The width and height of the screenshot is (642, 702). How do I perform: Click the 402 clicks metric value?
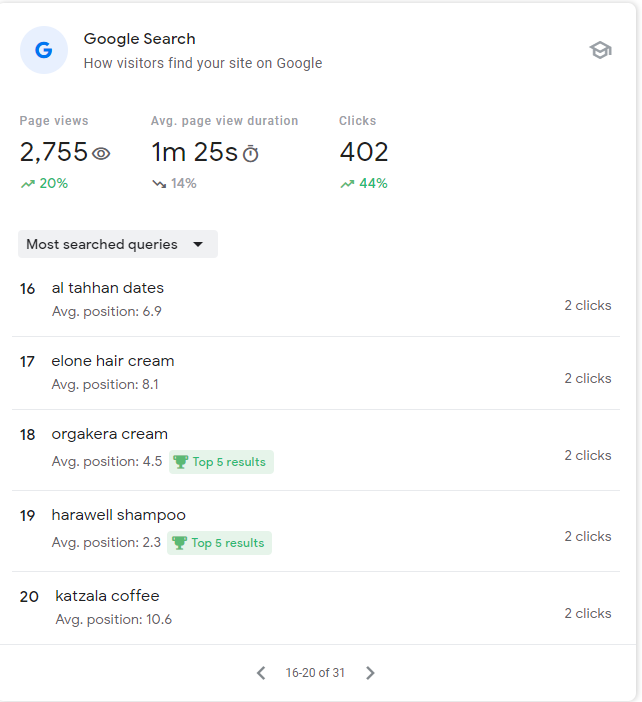tap(364, 153)
